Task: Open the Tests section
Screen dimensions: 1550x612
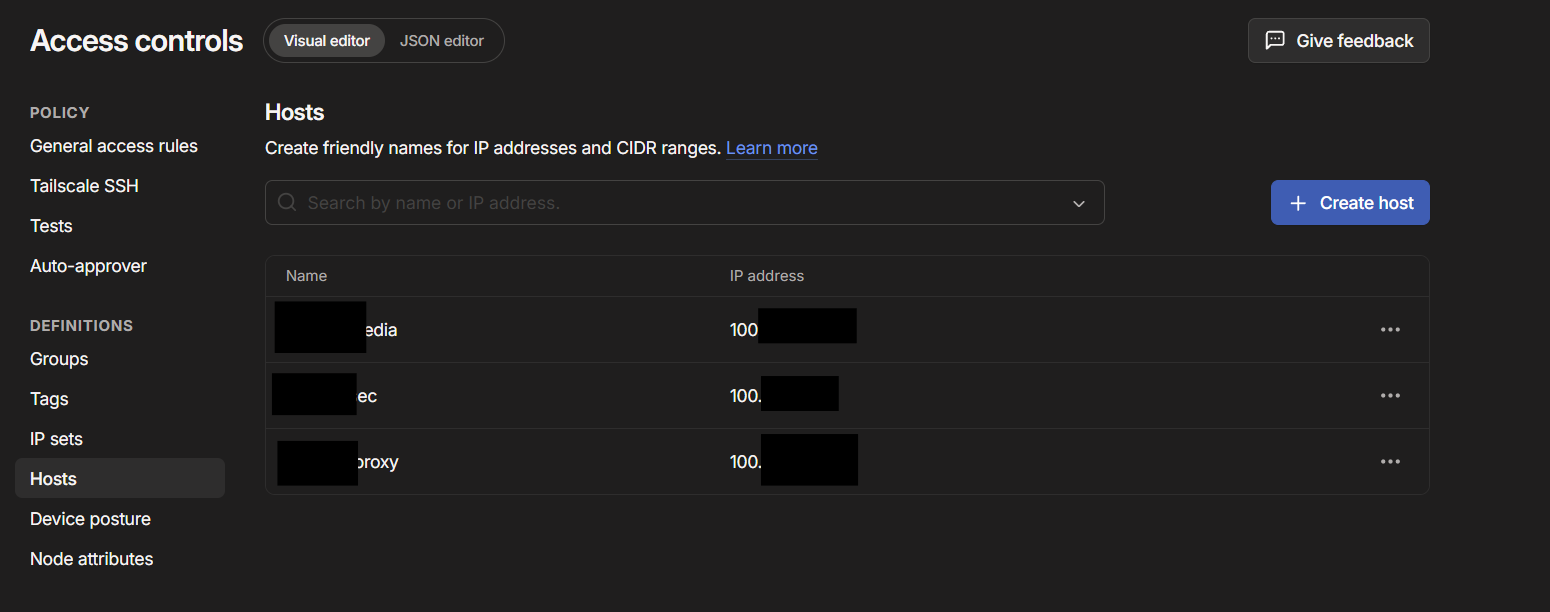Action: tap(51, 226)
